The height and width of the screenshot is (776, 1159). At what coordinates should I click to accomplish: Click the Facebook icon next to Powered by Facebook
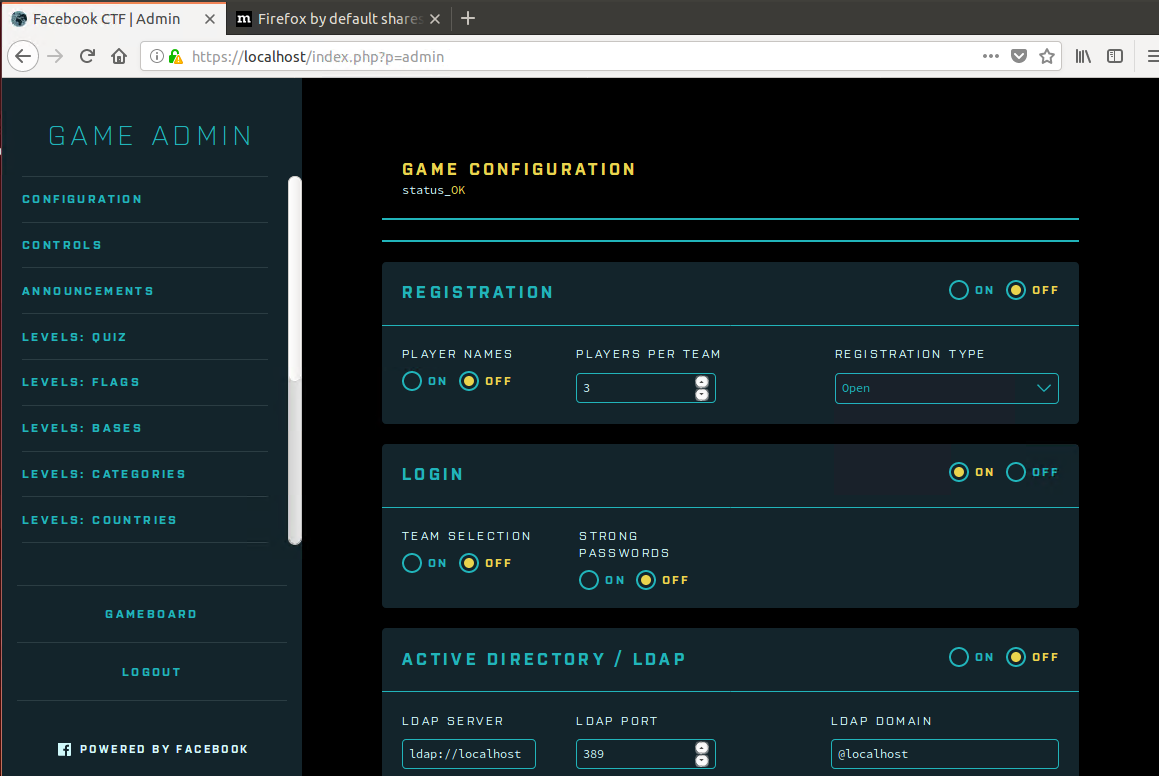(x=64, y=748)
